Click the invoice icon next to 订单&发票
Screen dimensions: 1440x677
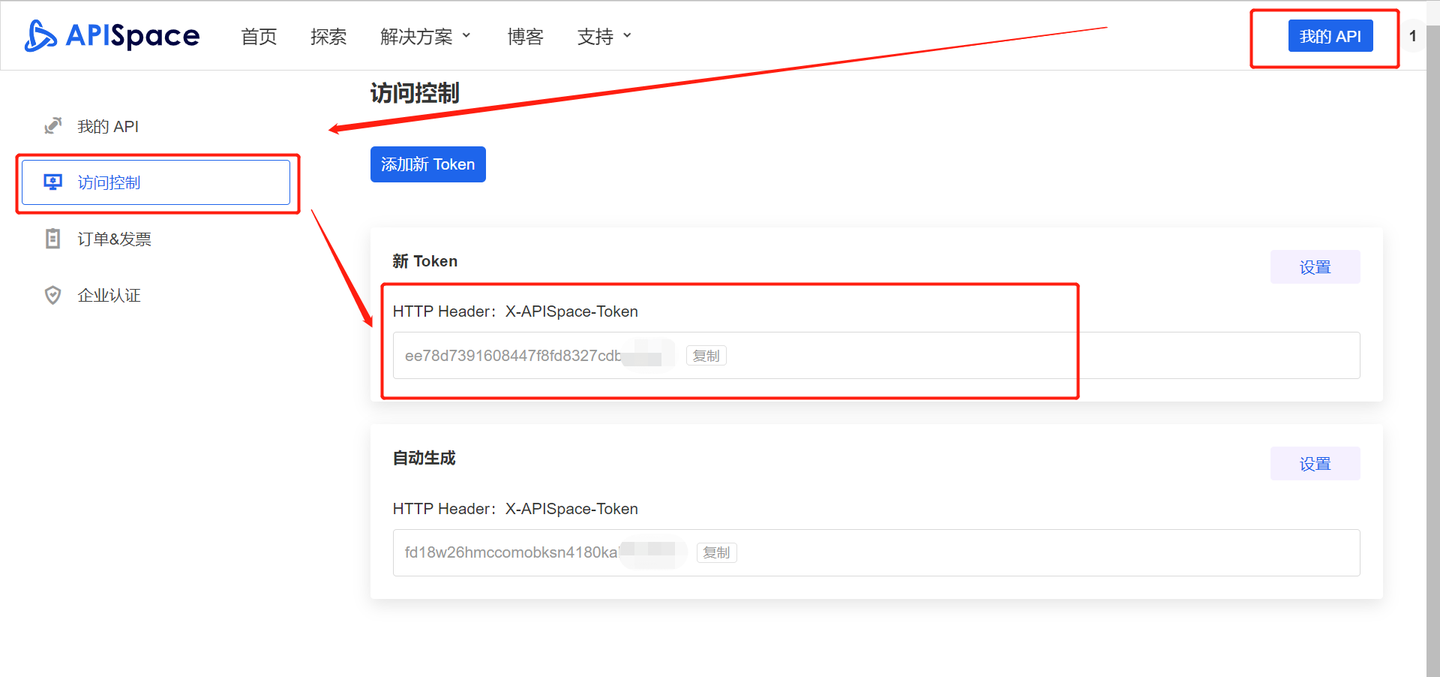[52, 238]
